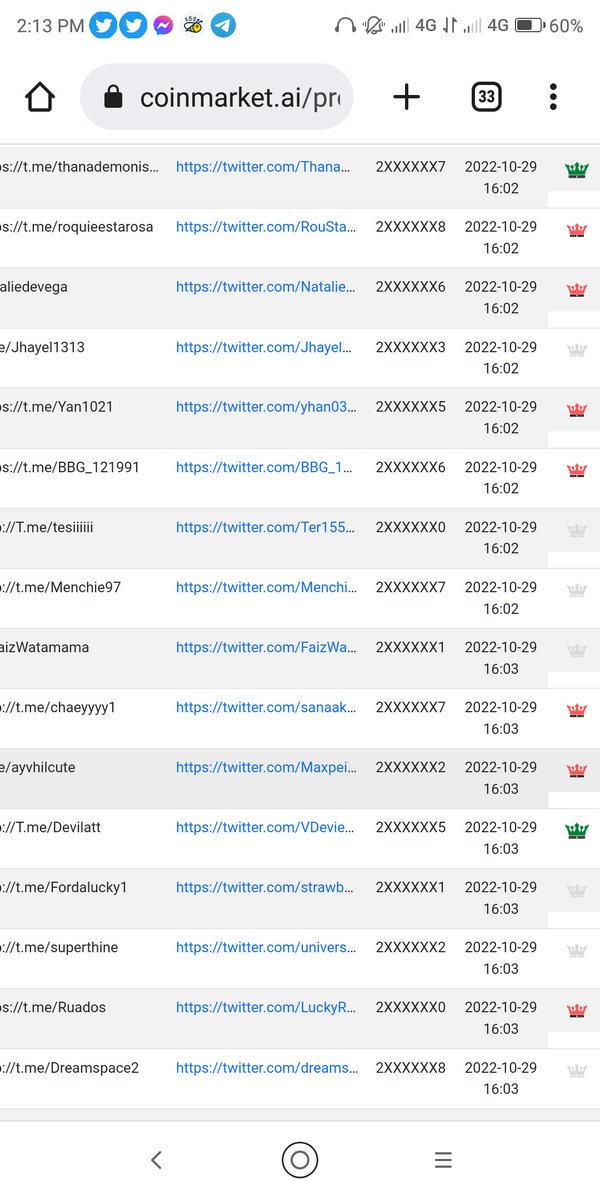Click red crown in chaeyyyy1 row

click(x=577, y=710)
